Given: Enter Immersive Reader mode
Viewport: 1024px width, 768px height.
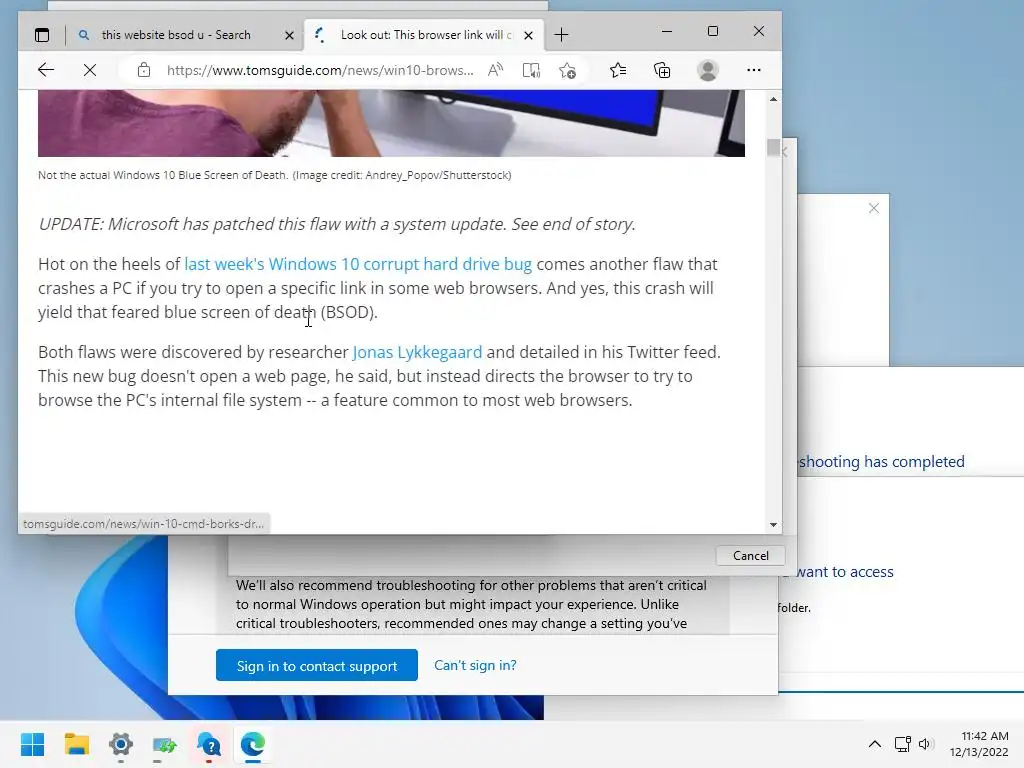Looking at the screenshot, I should pyautogui.click(x=532, y=70).
